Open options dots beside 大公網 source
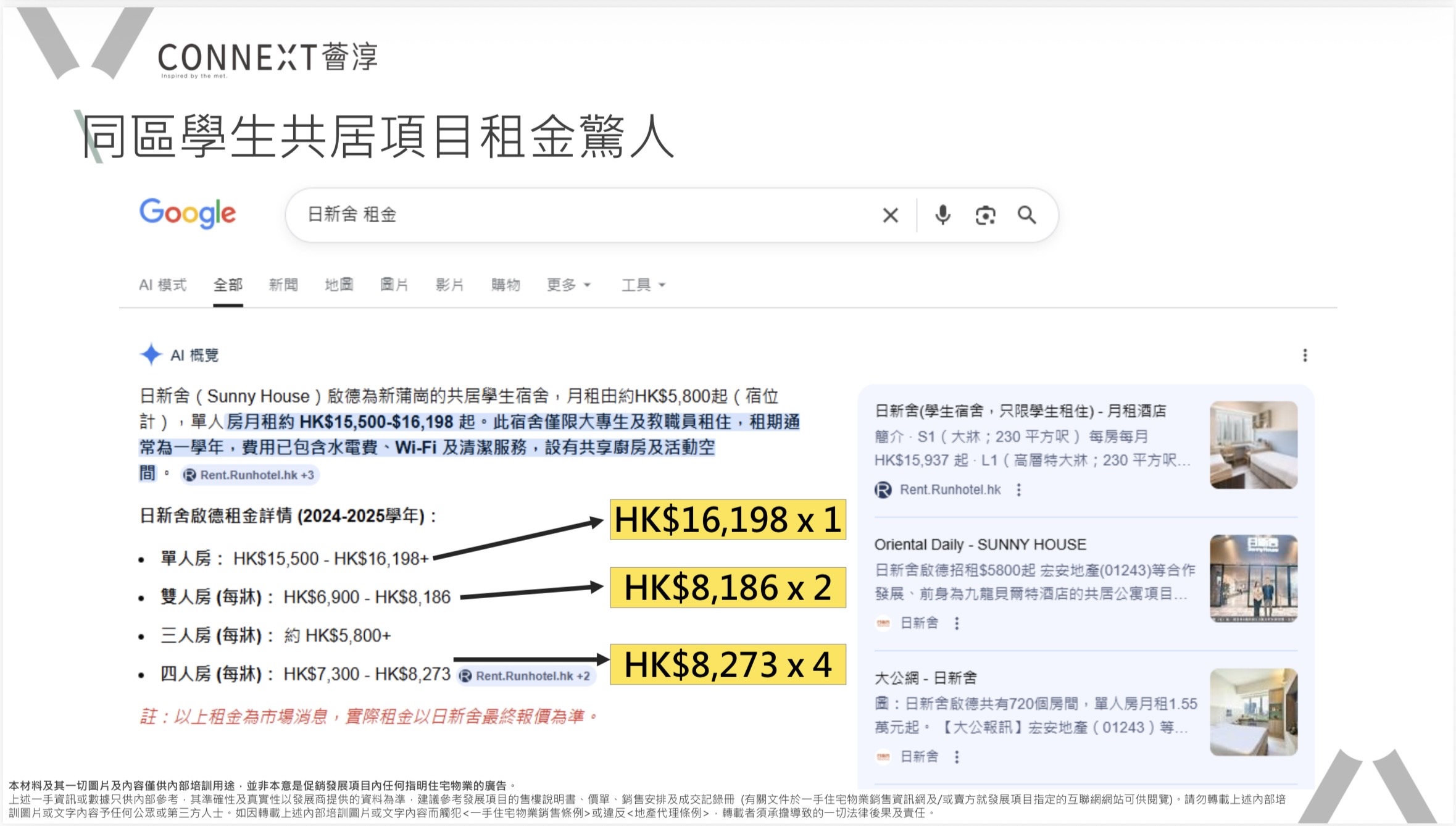The height and width of the screenshot is (826, 1456). click(x=957, y=757)
